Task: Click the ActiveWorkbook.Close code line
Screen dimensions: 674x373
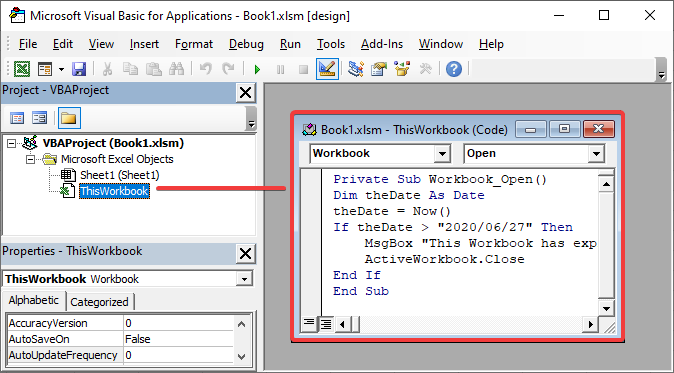Action: pos(444,259)
